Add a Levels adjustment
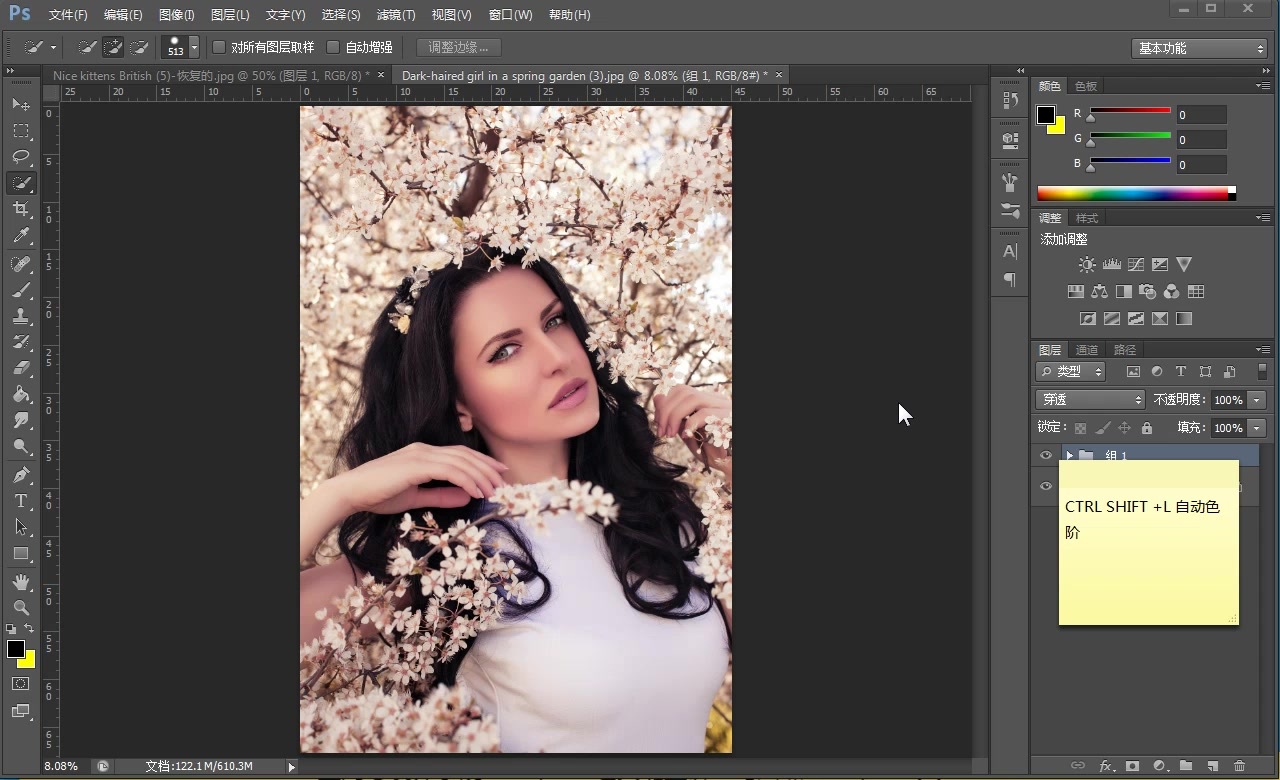This screenshot has height=780, width=1280. 1111,265
